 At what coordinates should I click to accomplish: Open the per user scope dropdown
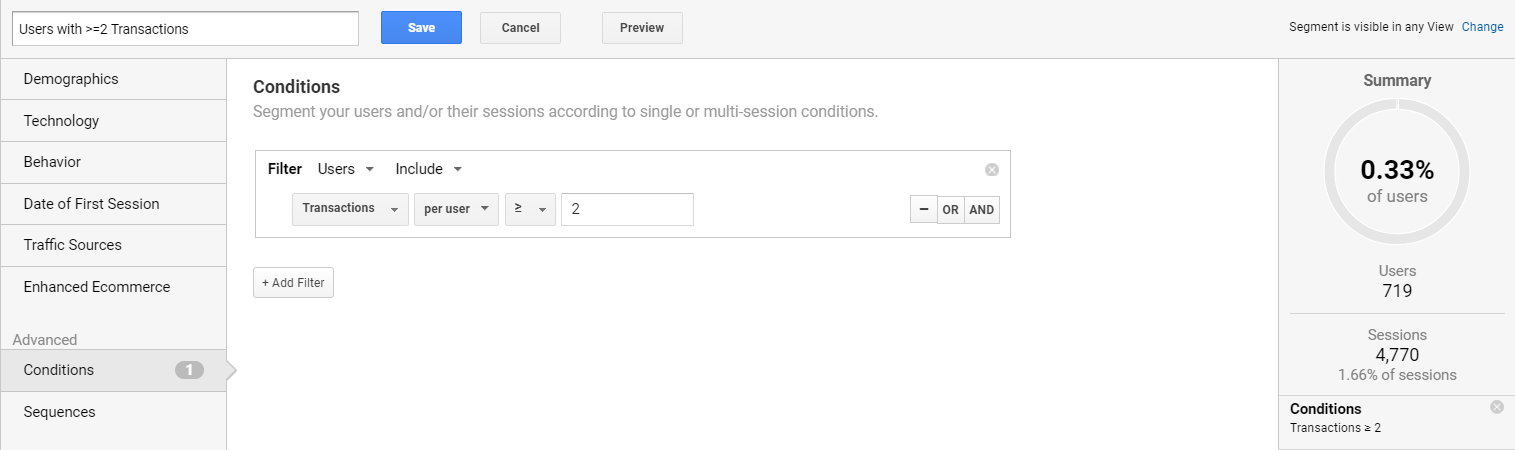pos(456,209)
